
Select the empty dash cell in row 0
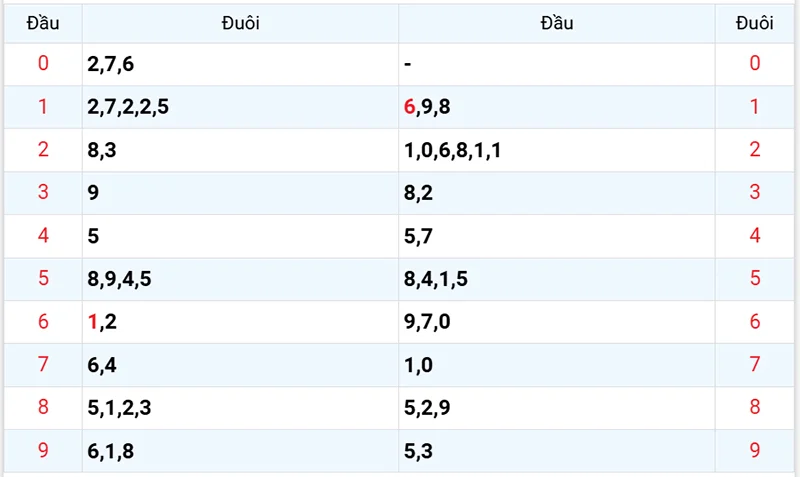pyautogui.click(x=409, y=64)
